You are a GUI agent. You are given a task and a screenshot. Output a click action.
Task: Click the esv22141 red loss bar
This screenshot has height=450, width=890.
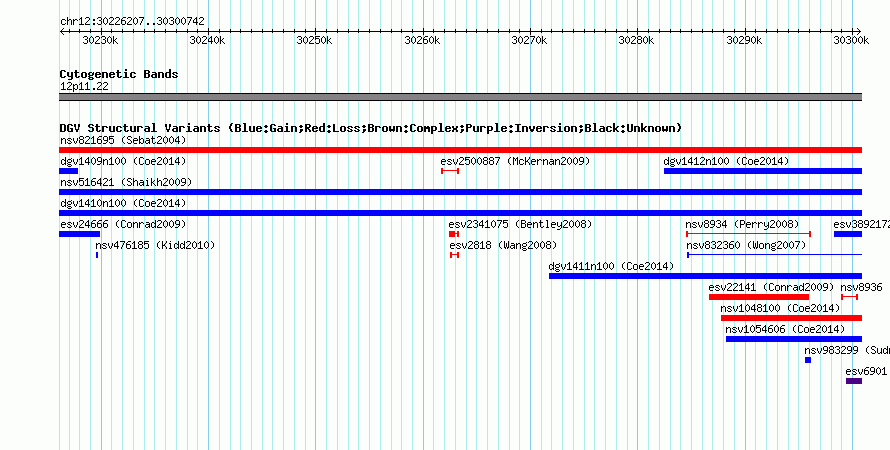(759, 297)
